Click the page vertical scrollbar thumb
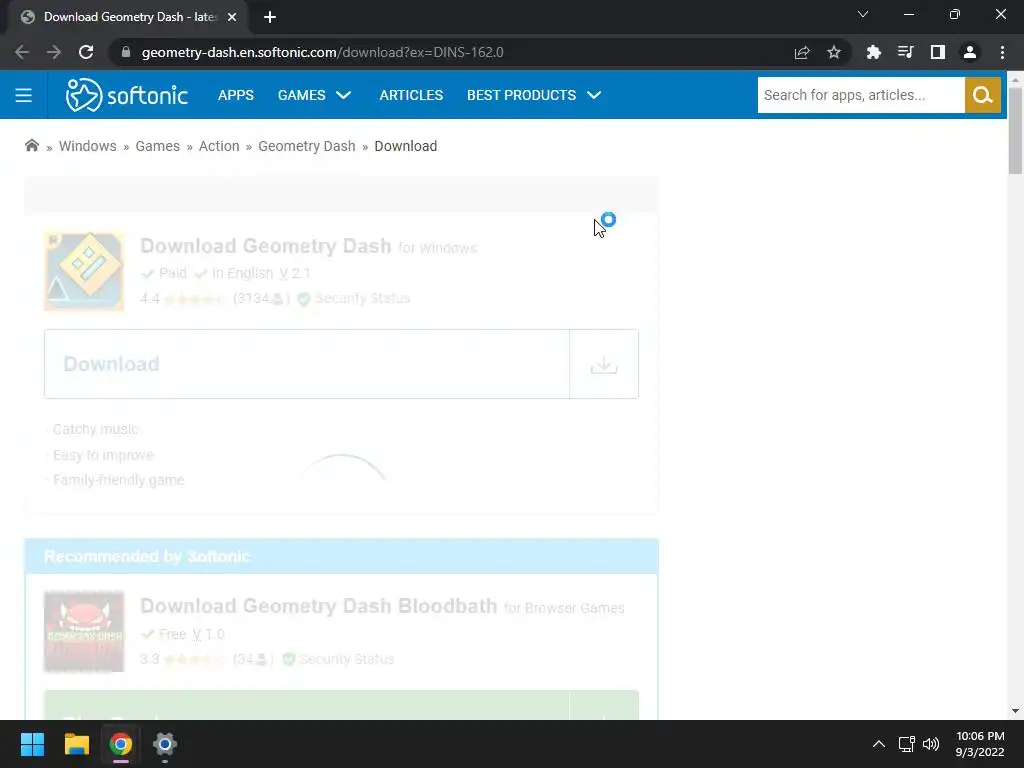The height and width of the screenshot is (768, 1024). click(1015, 131)
